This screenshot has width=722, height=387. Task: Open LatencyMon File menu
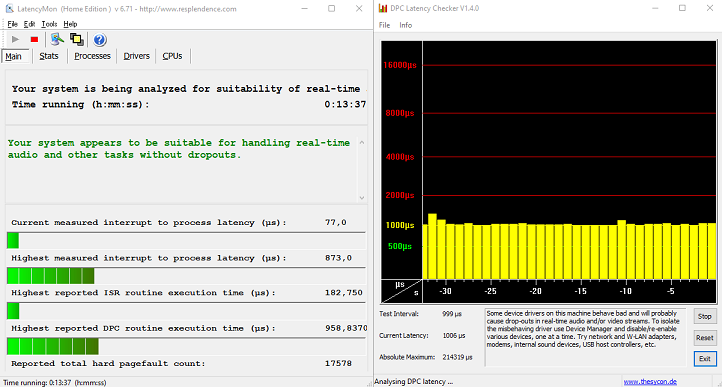pos(12,24)
